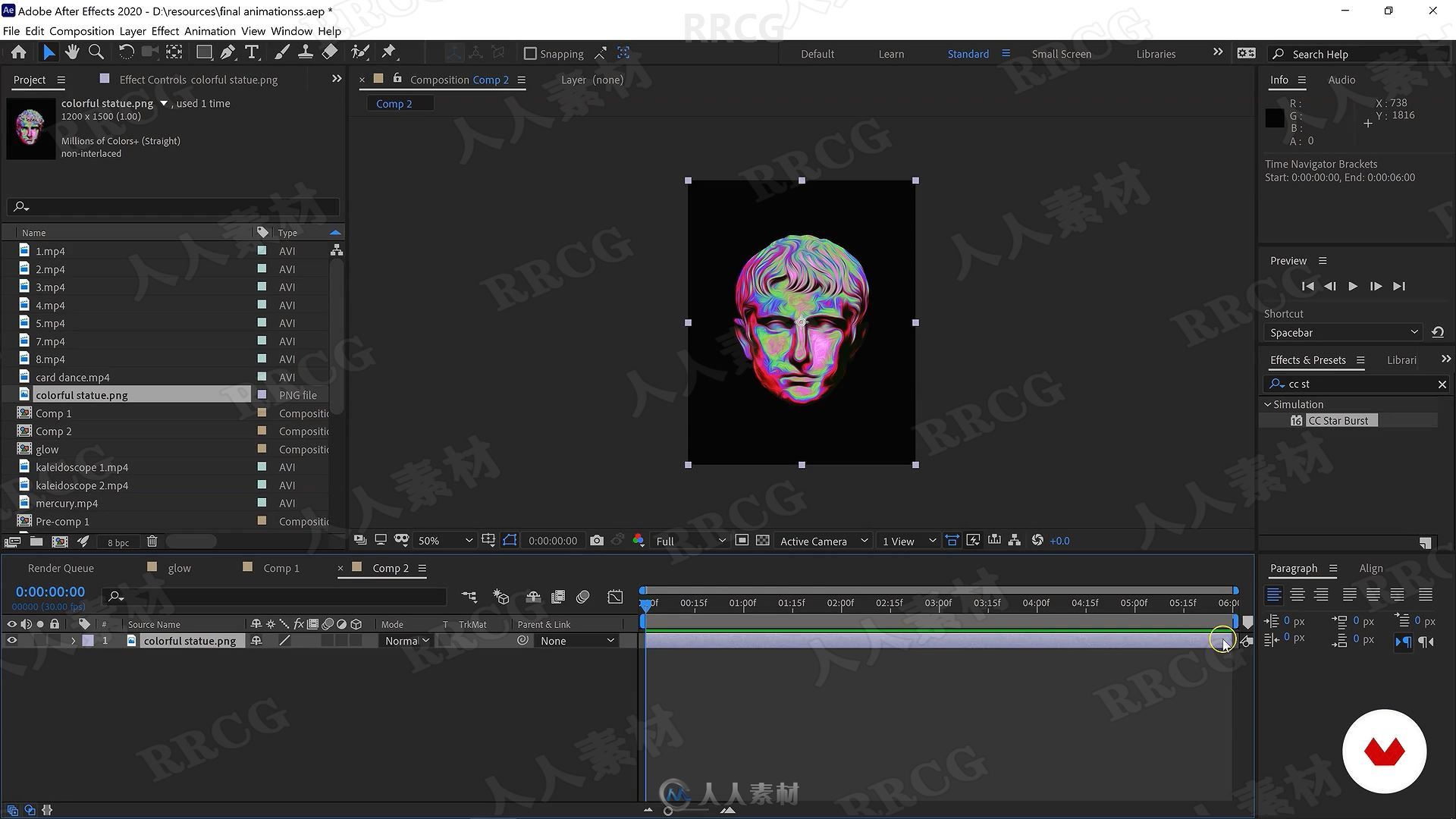
Task: Select the Rectangle shape tool
Action: pyautogui.click(x=204, y=52)
